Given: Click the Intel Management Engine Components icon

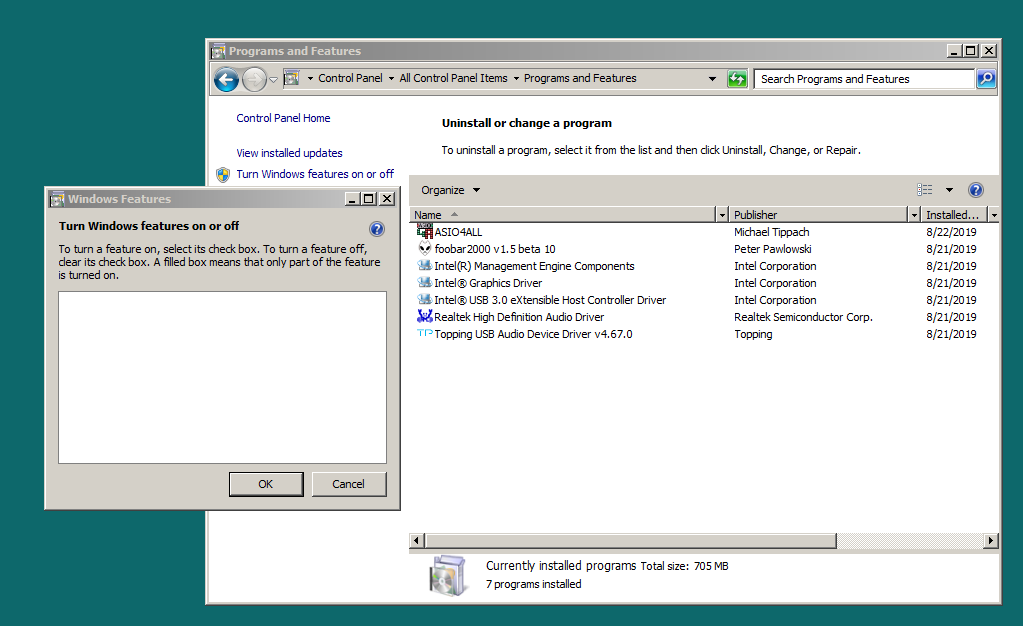Looking at the screenshot, I should click(x=425, y=265).
